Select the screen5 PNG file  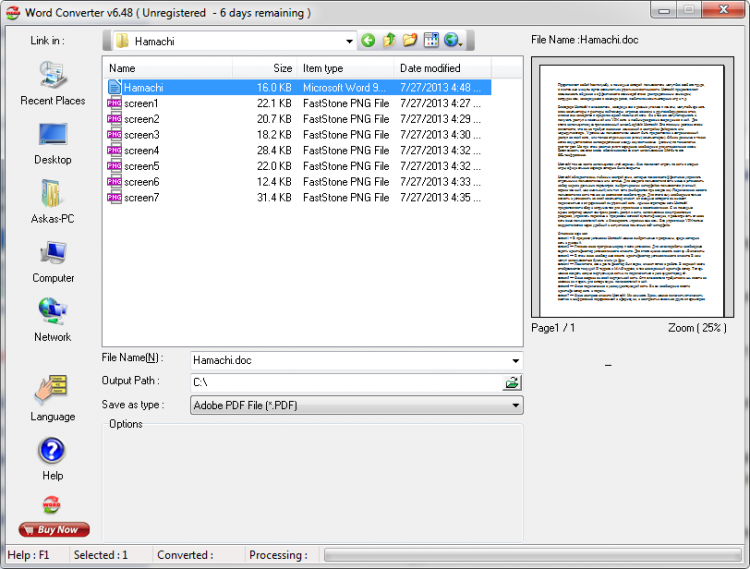[298, 166]
